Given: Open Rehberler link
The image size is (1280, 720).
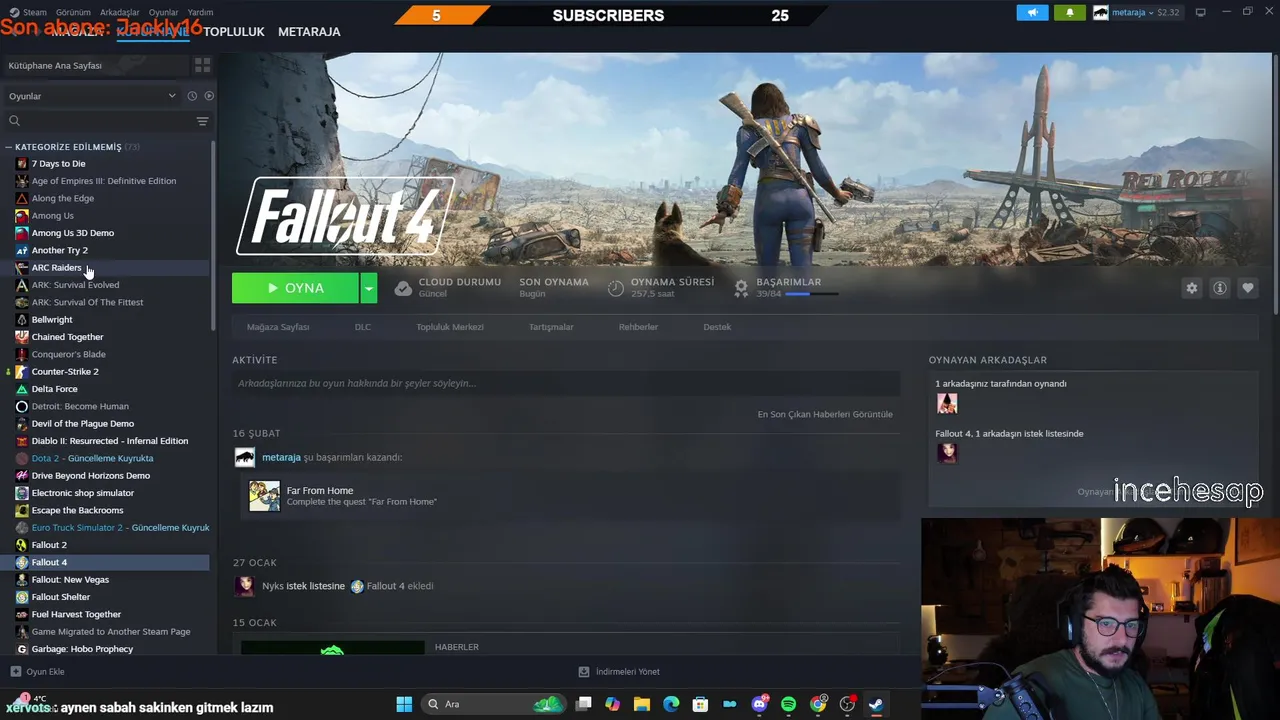Looking at the screenshot, I should coord(638,327).
